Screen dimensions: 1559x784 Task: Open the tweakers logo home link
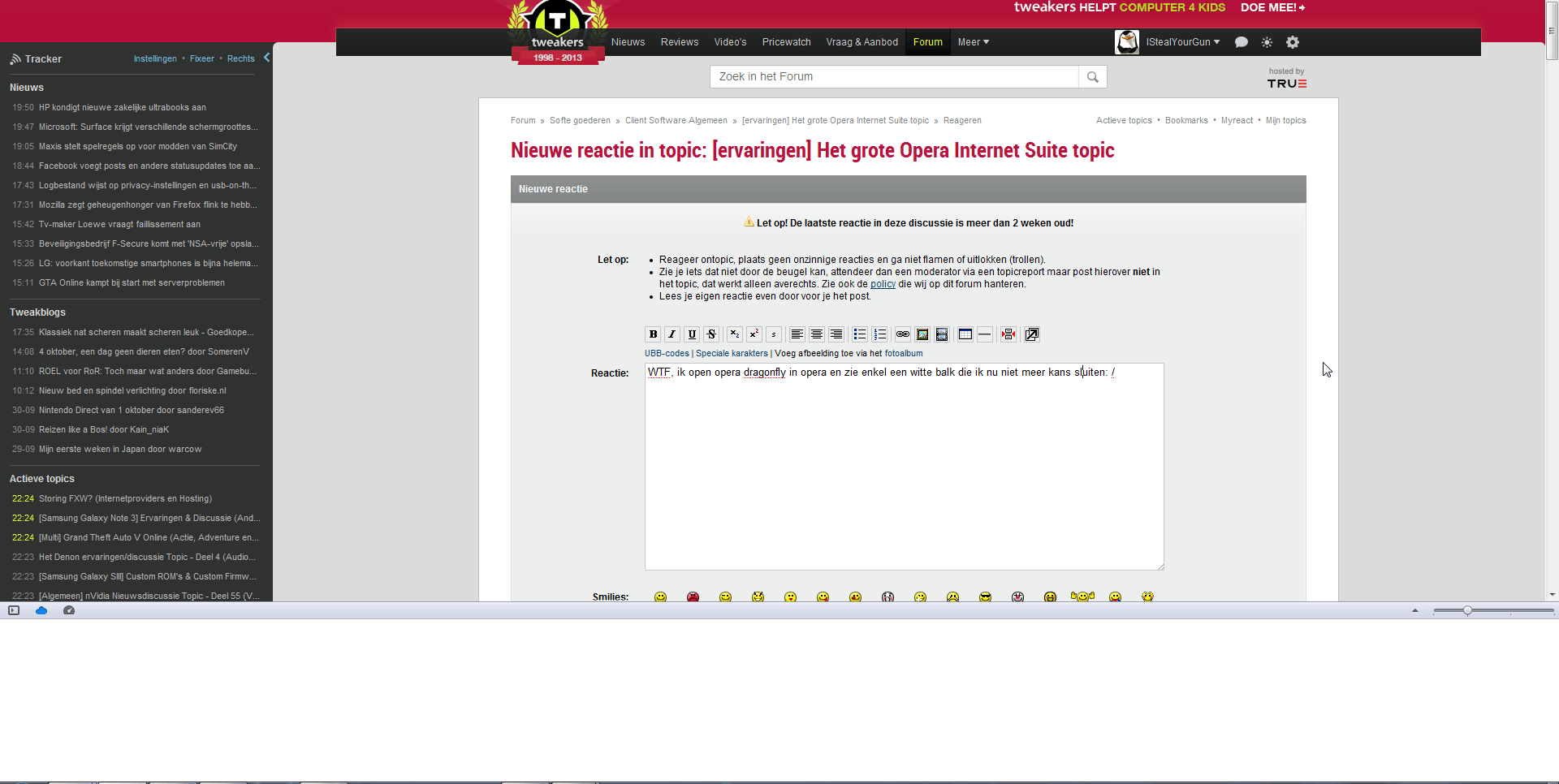coord(558,32)
